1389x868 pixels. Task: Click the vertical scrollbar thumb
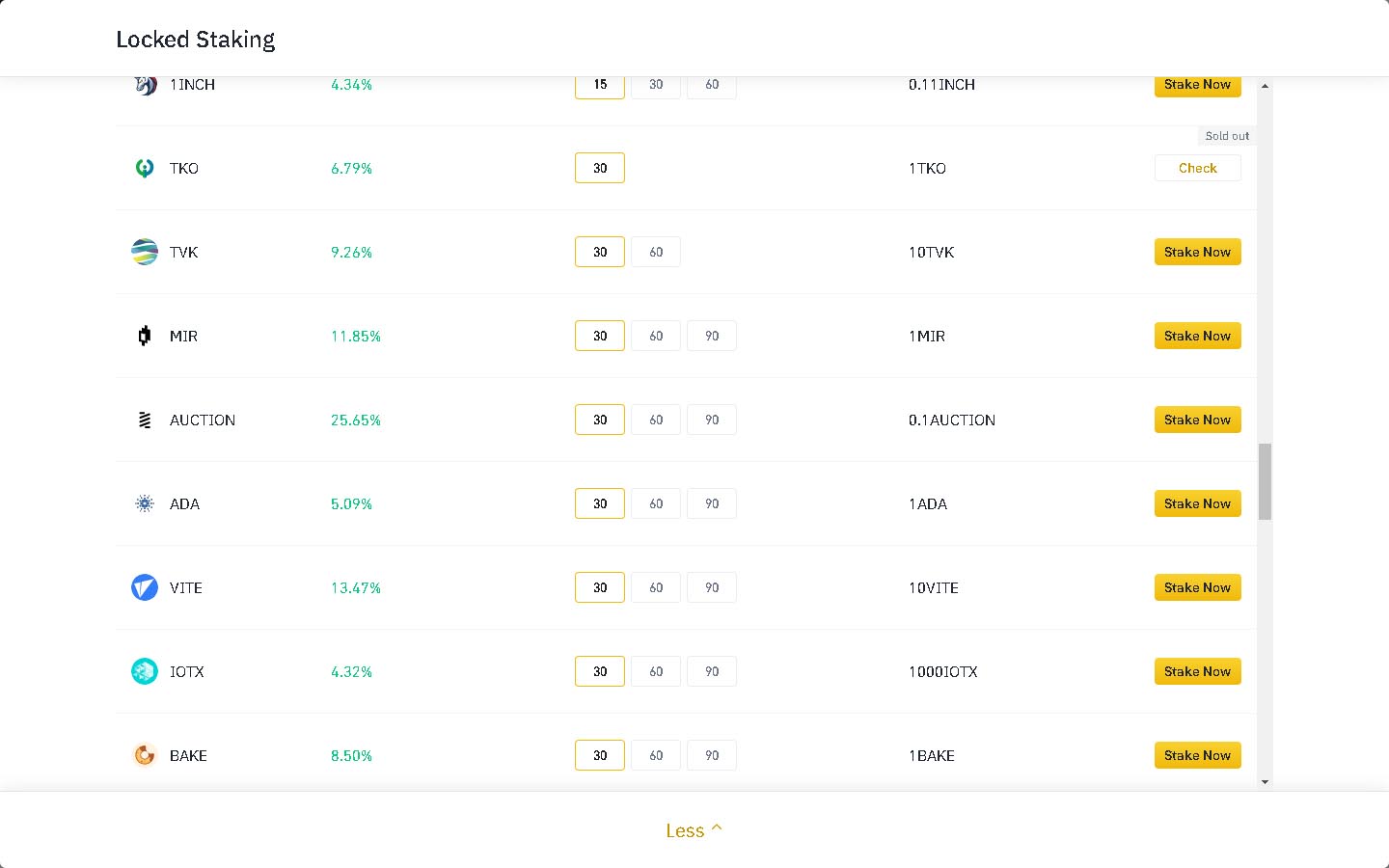point(1265,481)
